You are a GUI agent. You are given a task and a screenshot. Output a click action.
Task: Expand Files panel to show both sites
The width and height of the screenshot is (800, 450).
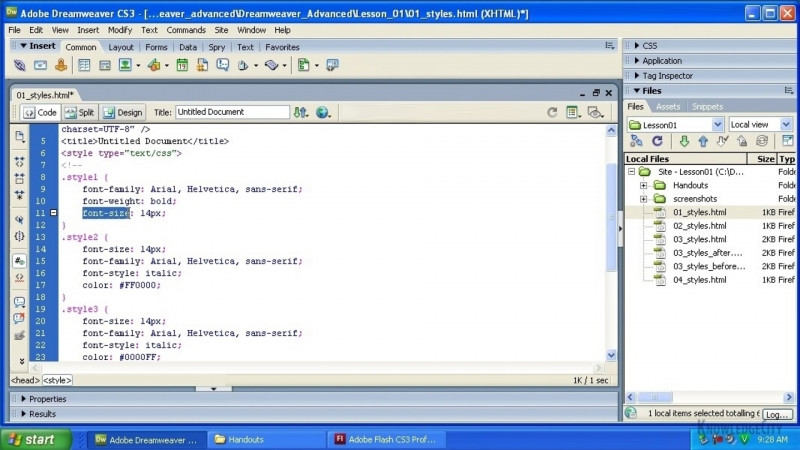pos(787,141)
